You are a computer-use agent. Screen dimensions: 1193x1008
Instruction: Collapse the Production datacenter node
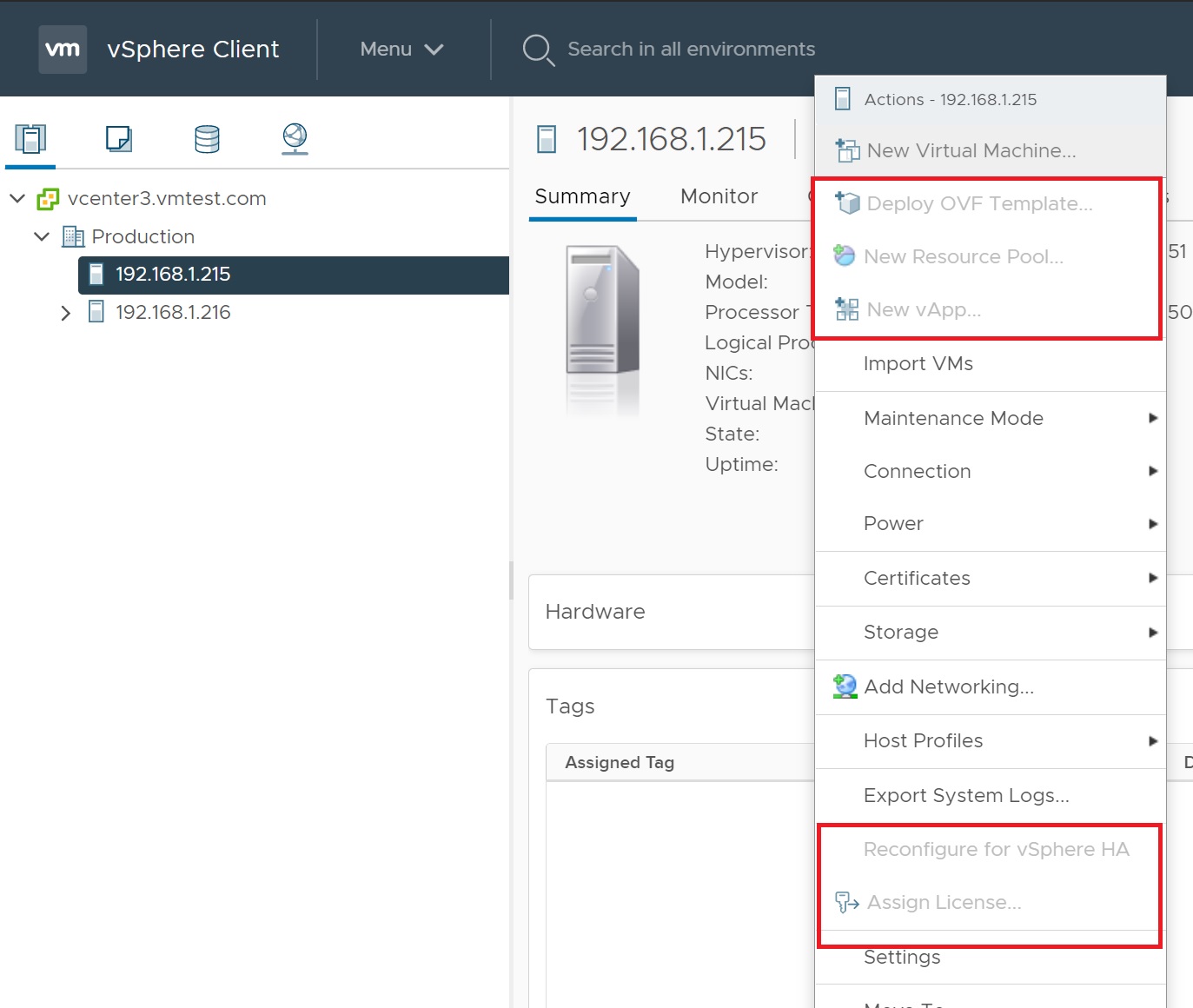click(x=42, y=236)
